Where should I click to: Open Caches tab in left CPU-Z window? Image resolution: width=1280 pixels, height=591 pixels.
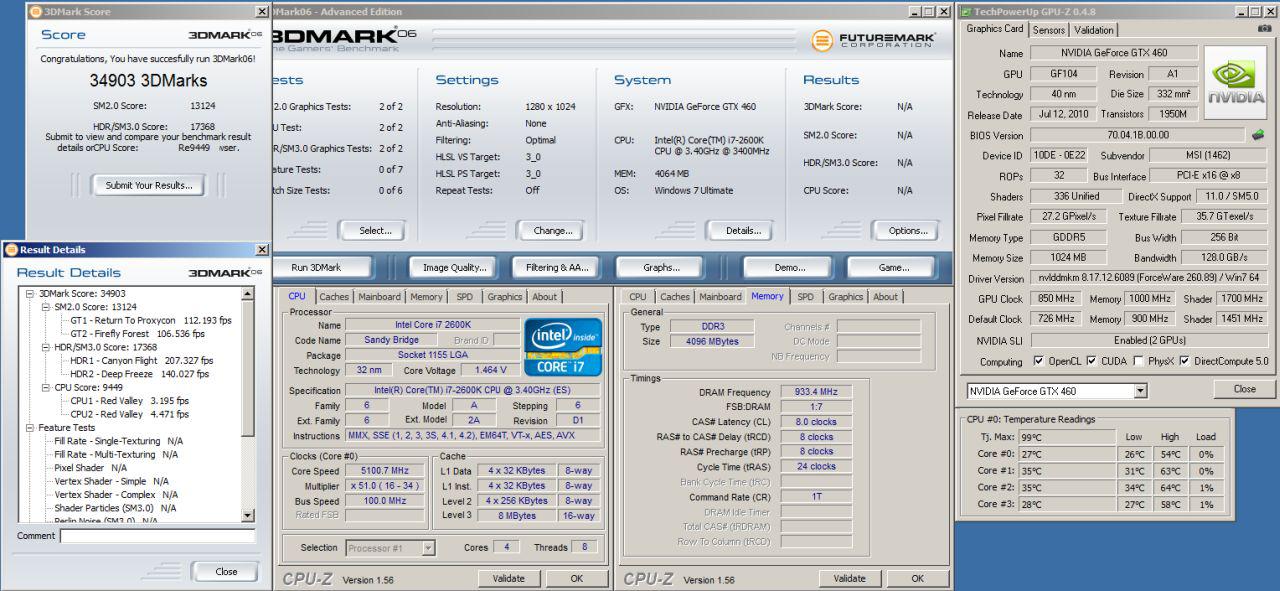tap(334, 297)
